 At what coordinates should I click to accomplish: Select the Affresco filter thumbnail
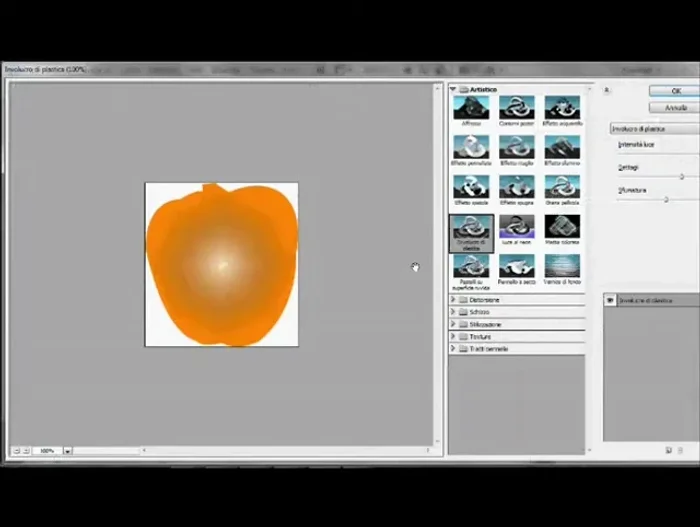(x=470, y=108)
